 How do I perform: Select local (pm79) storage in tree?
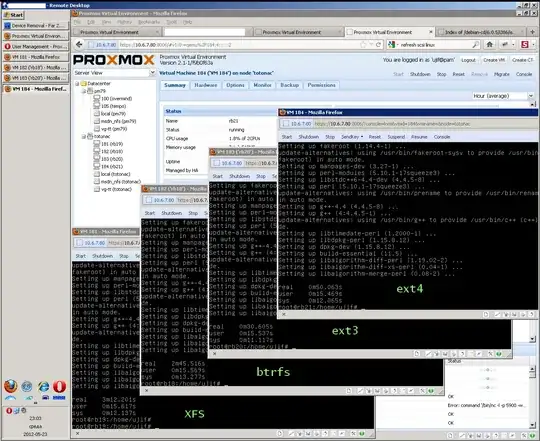pos(110,114)
